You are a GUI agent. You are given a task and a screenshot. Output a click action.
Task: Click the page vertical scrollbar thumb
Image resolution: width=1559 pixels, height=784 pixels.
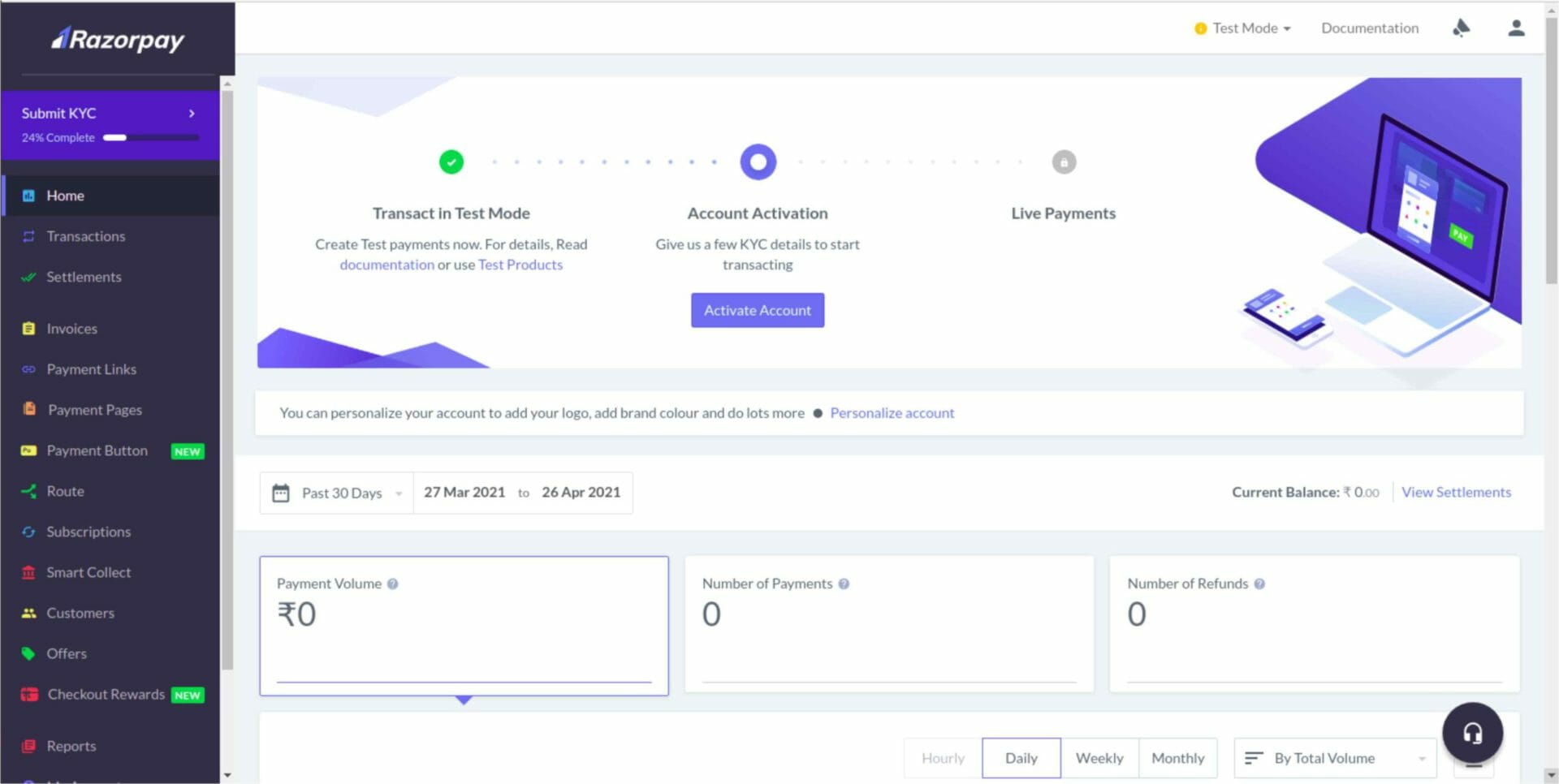[x=1552, y=150]
